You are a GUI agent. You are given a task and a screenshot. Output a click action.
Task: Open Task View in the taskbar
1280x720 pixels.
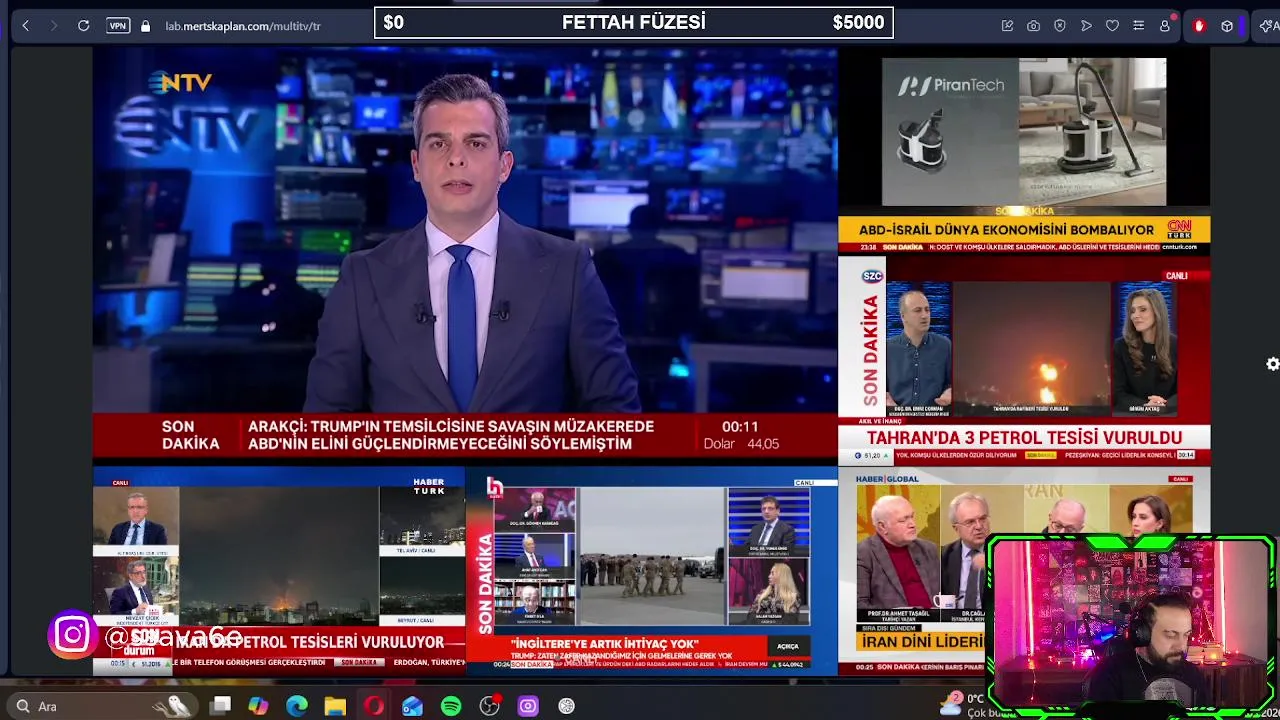click(221, 706)
